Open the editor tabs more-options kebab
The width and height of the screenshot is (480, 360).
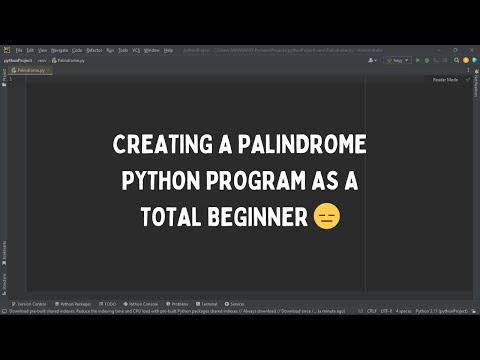[x=468, y=70]
